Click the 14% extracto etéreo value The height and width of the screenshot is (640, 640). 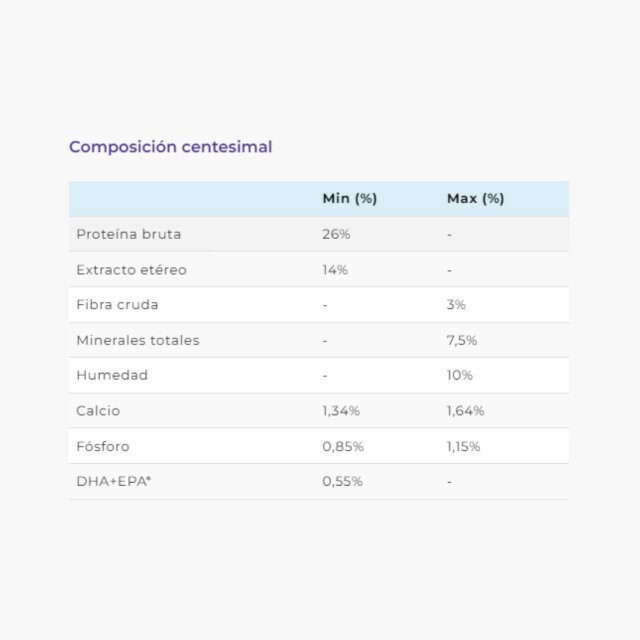pyautogui.click(x=335, y=270)
